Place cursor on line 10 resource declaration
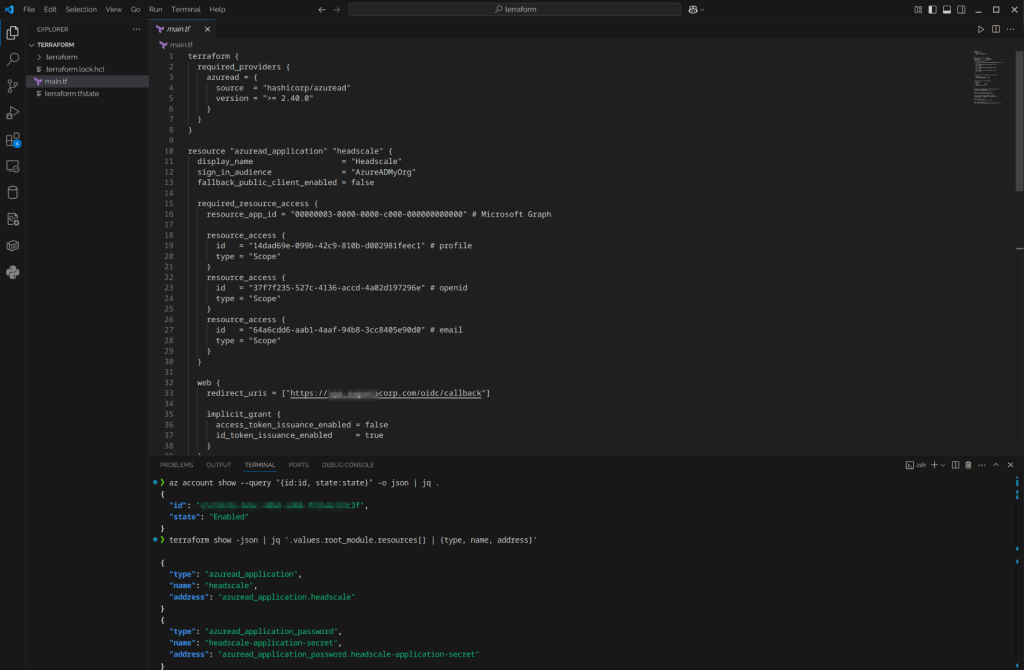Image resolution: width=1024 pixels, height=670 pixels. (x=290, y=151)
